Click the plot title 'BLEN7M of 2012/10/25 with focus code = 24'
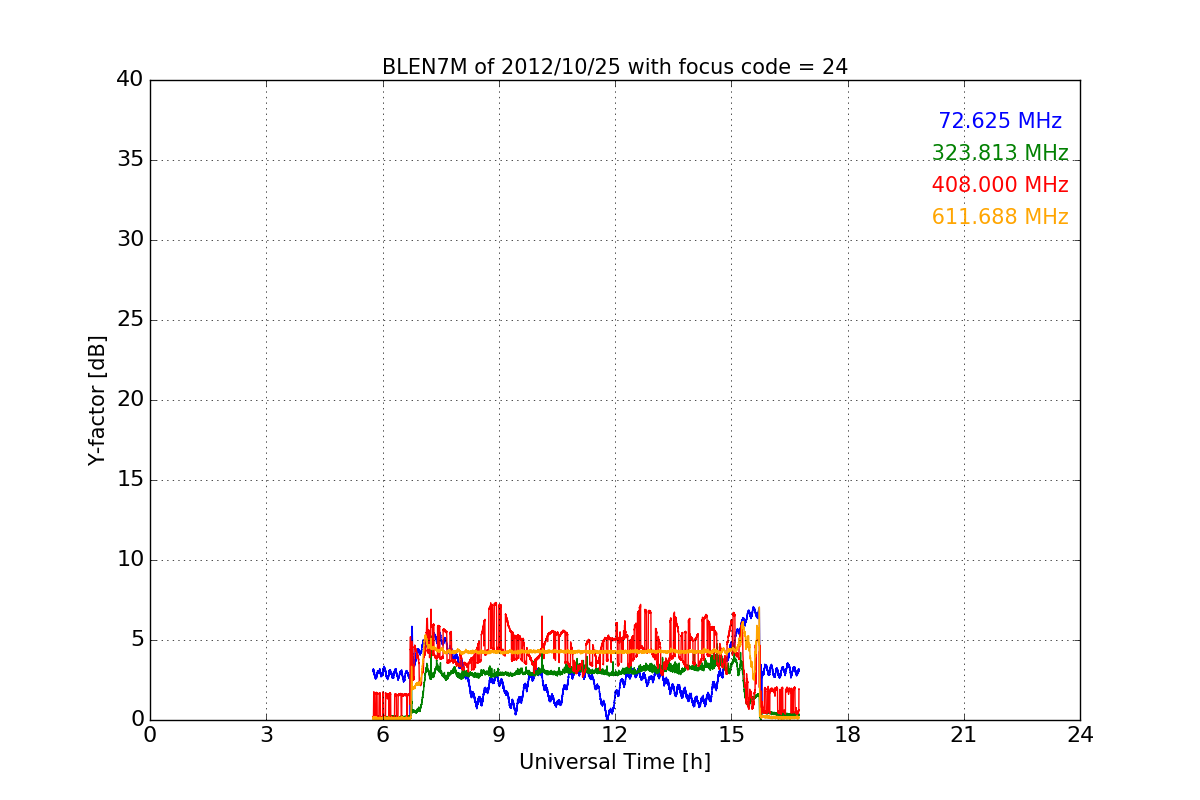1200x800 pixels. pos(615,67)
